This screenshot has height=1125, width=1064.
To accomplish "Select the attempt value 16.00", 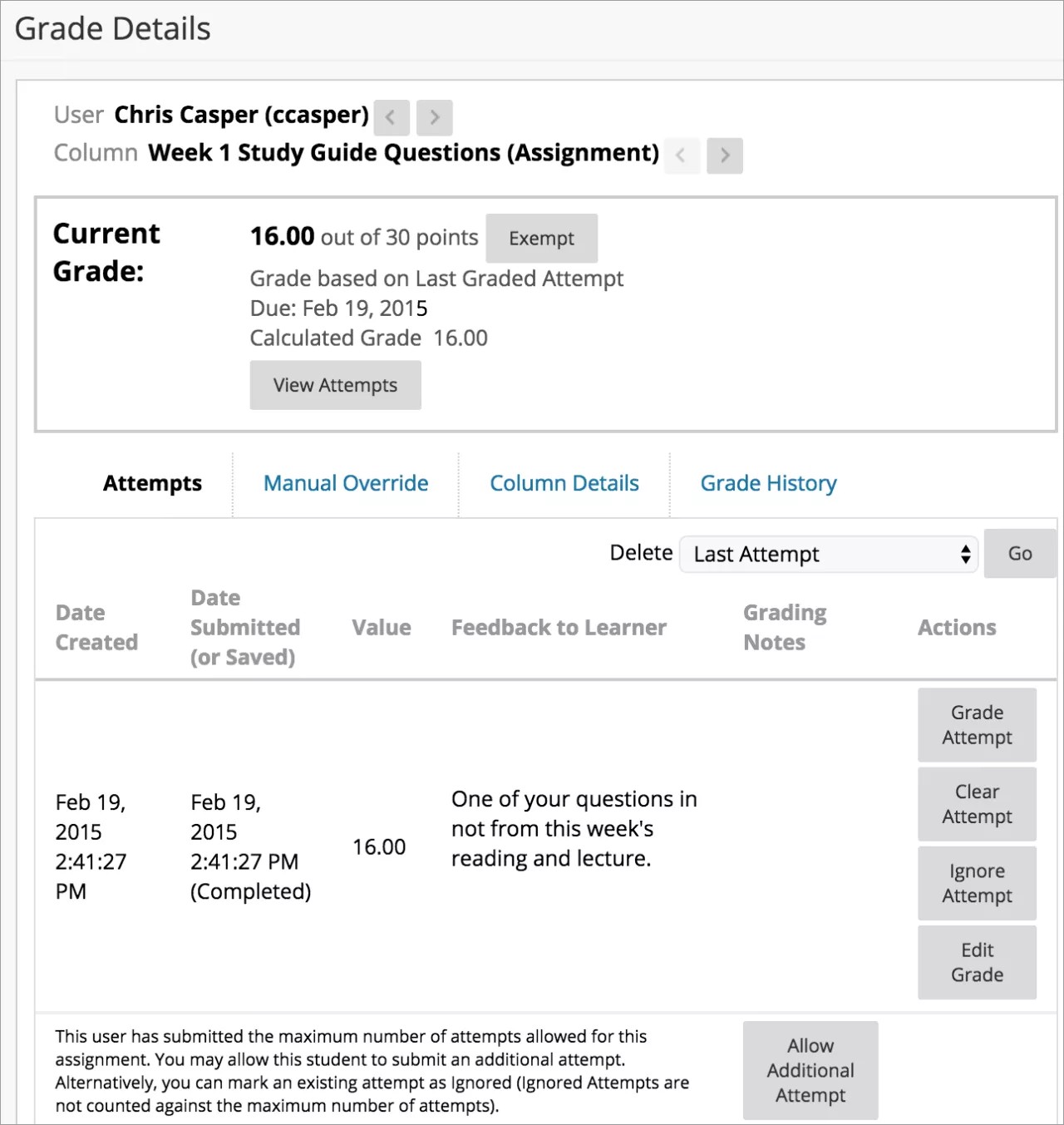I will coord(379,846).
